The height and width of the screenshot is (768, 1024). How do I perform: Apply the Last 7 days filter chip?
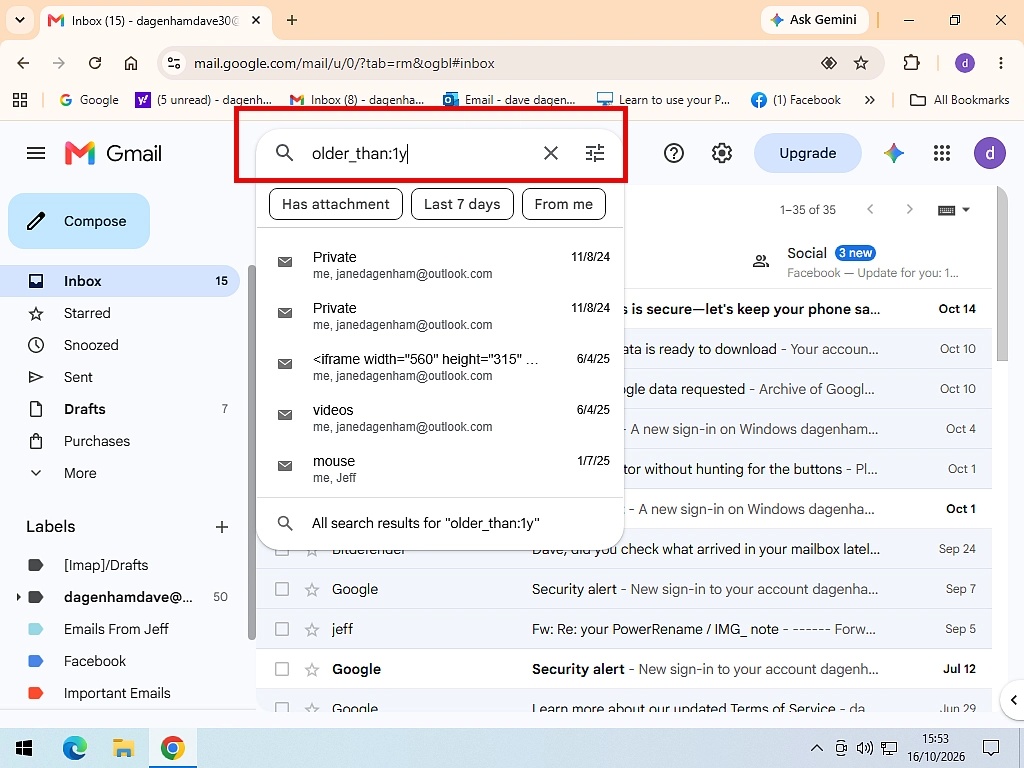click(x=462, y=204)
